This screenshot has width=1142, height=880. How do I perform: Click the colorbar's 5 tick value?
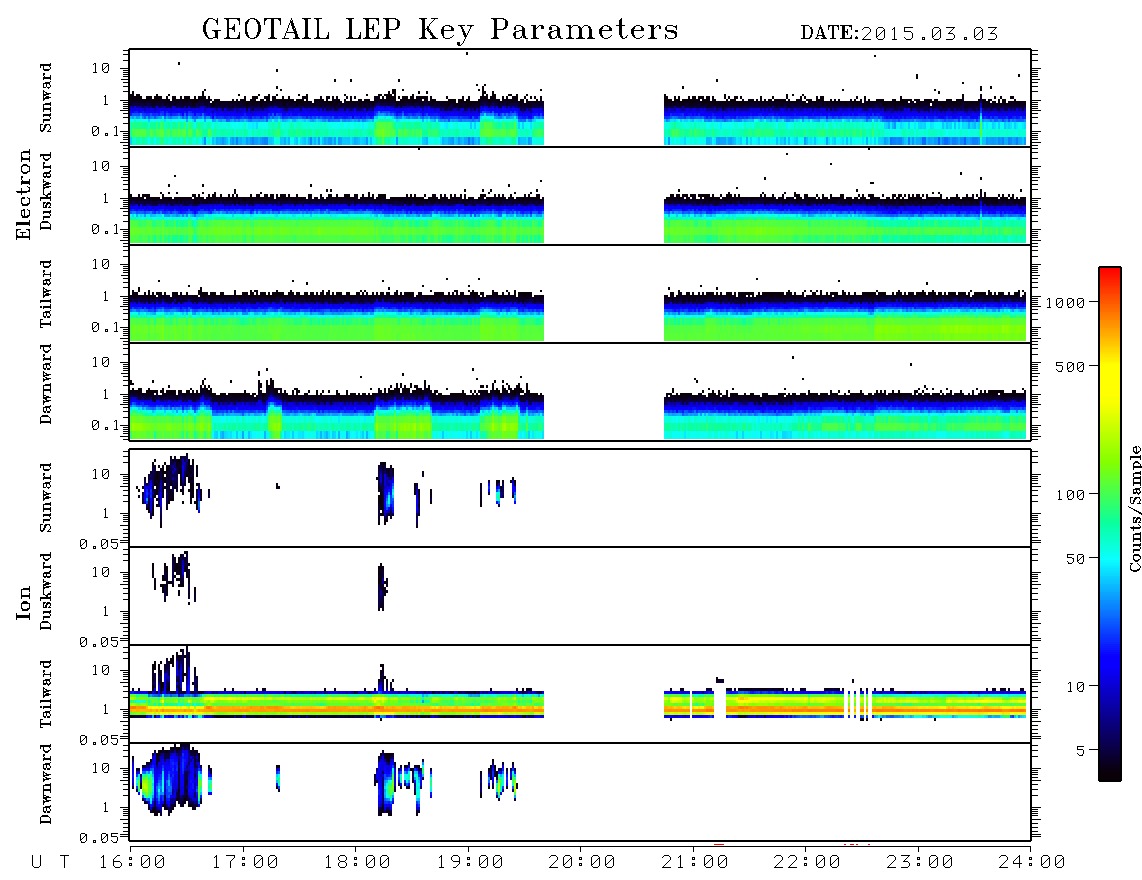[x=1081, y=751]
